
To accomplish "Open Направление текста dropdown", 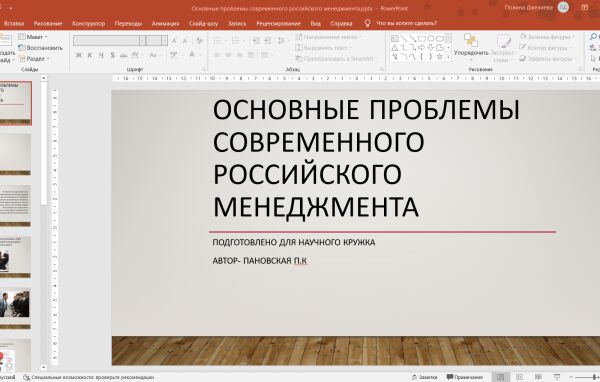I will (329, 37).
